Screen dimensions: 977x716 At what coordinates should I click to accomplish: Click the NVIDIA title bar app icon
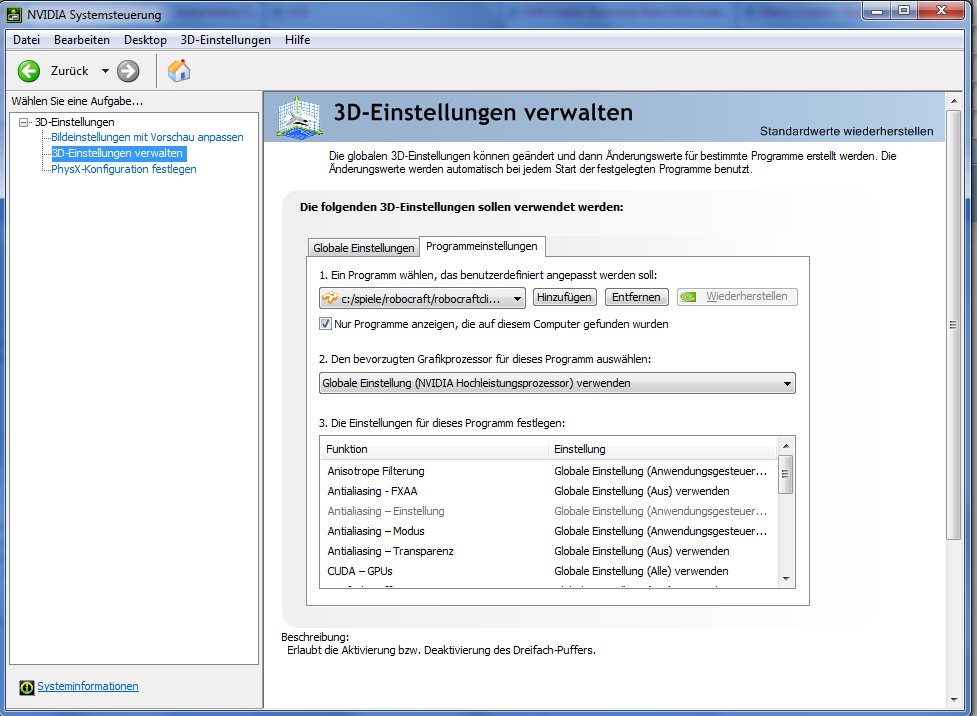(x=14, y=14)
